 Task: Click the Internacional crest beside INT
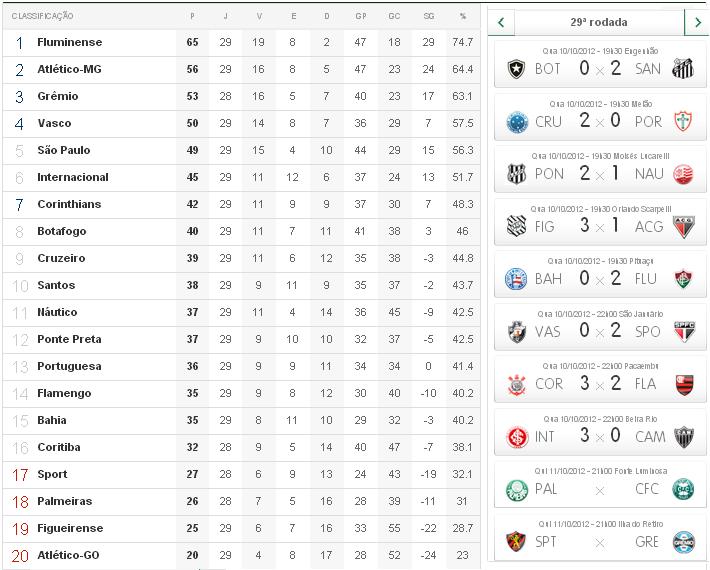coord(517,436)
